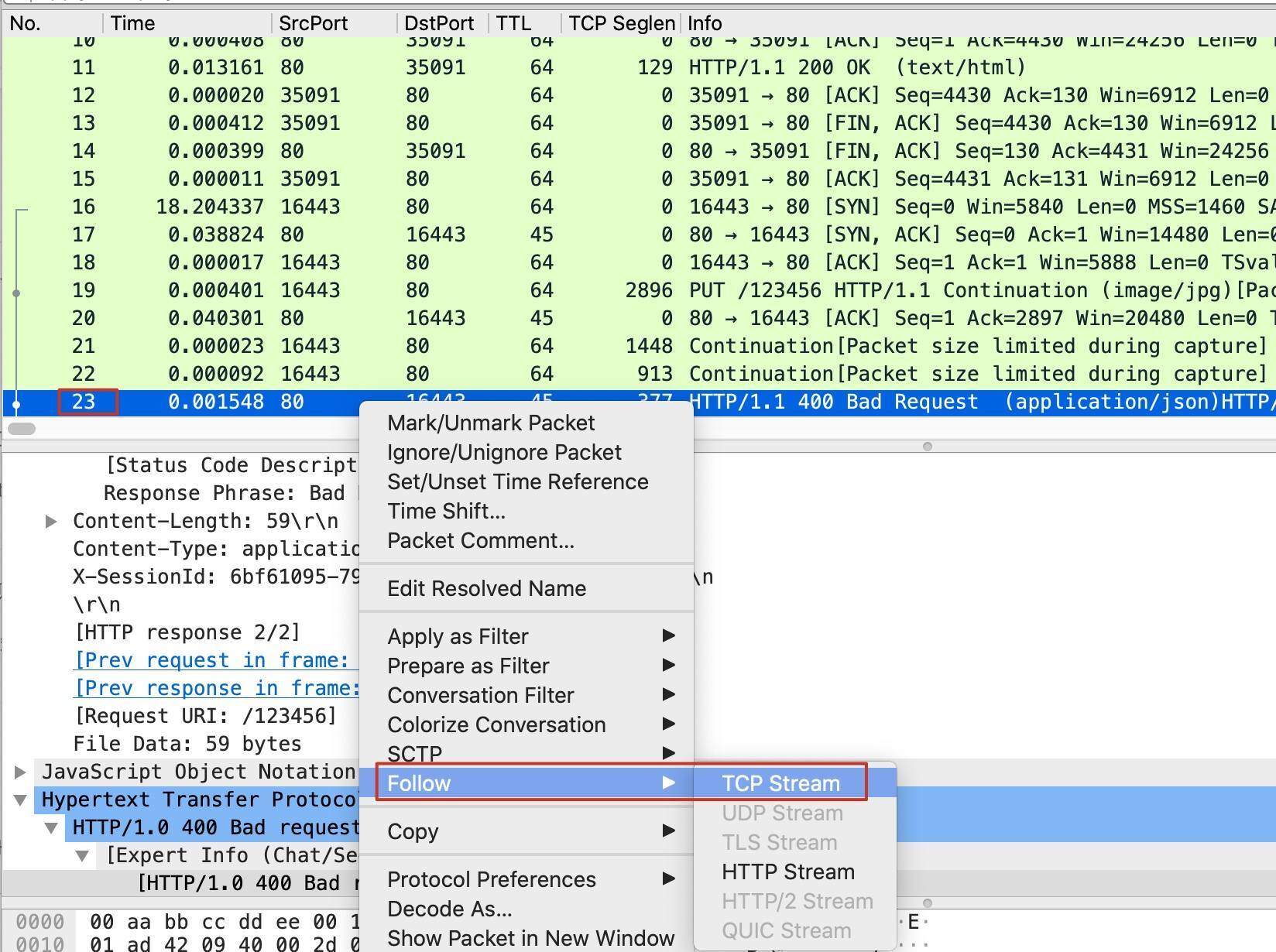Sort packets by Time column header

[x=132, y=23]
